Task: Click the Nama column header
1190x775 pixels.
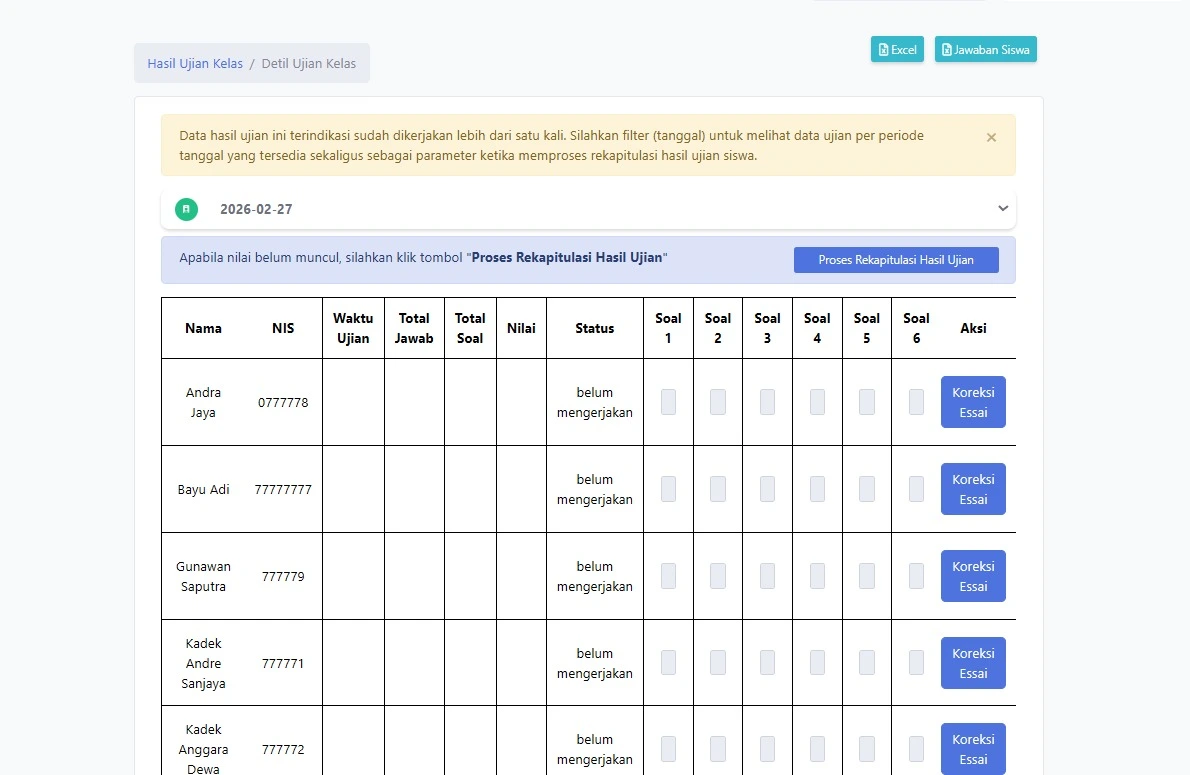Action: coord(203,328)
